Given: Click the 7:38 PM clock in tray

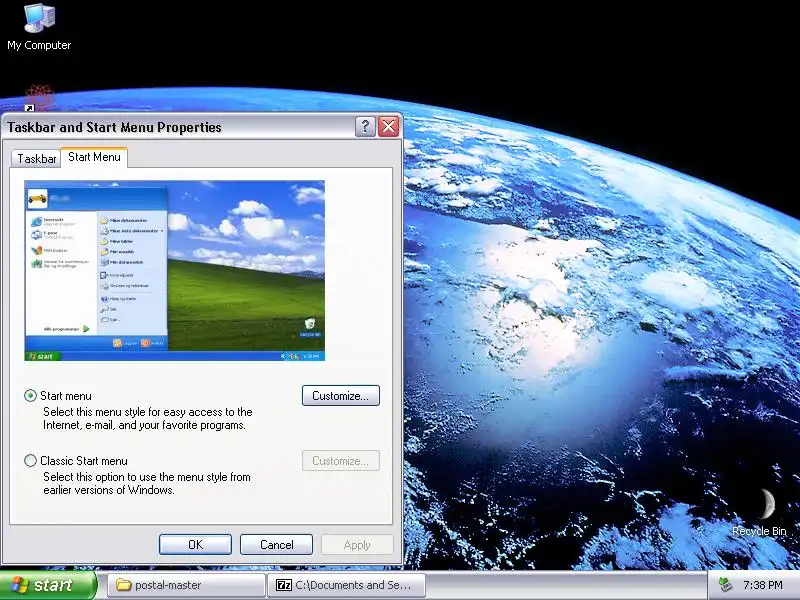Looking at the screenshot, I should 763,585.
